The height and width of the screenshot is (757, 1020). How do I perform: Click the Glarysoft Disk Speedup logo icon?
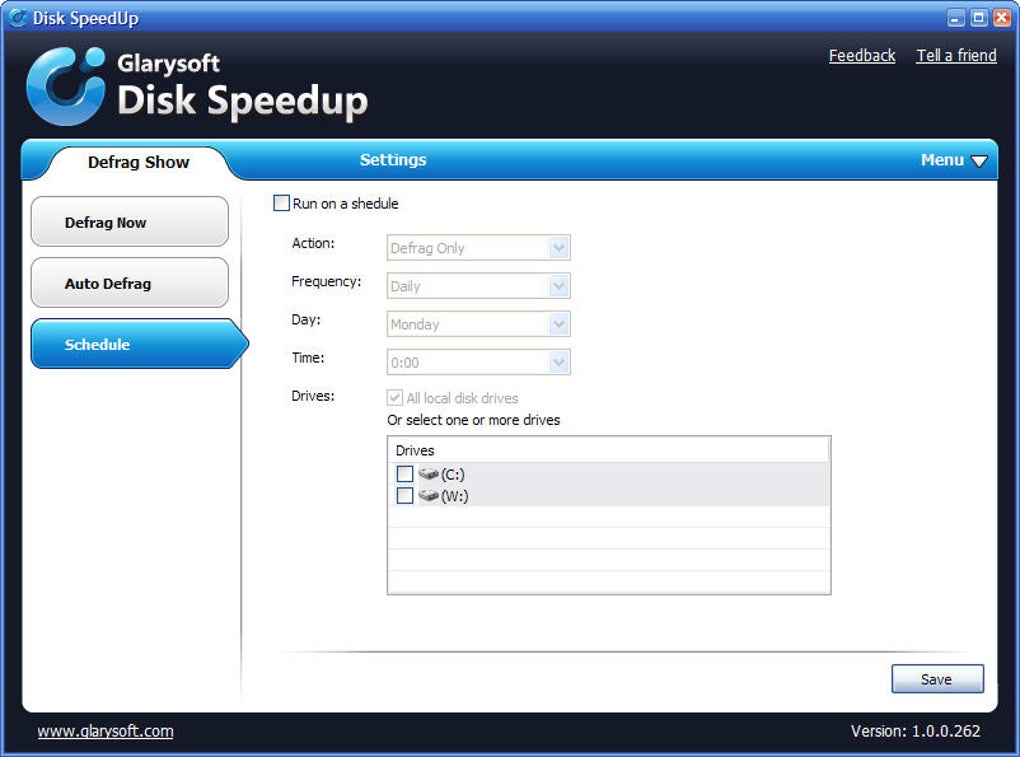click(66, 86)
